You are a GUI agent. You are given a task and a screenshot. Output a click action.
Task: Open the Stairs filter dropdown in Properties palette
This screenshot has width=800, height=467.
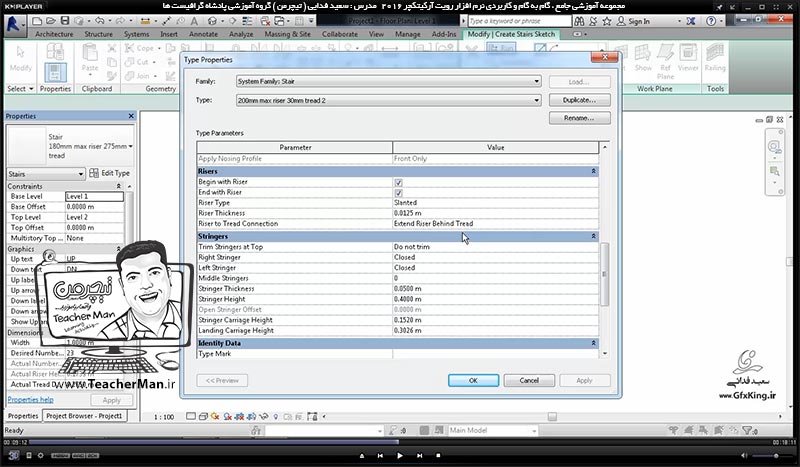pos(45,174)
